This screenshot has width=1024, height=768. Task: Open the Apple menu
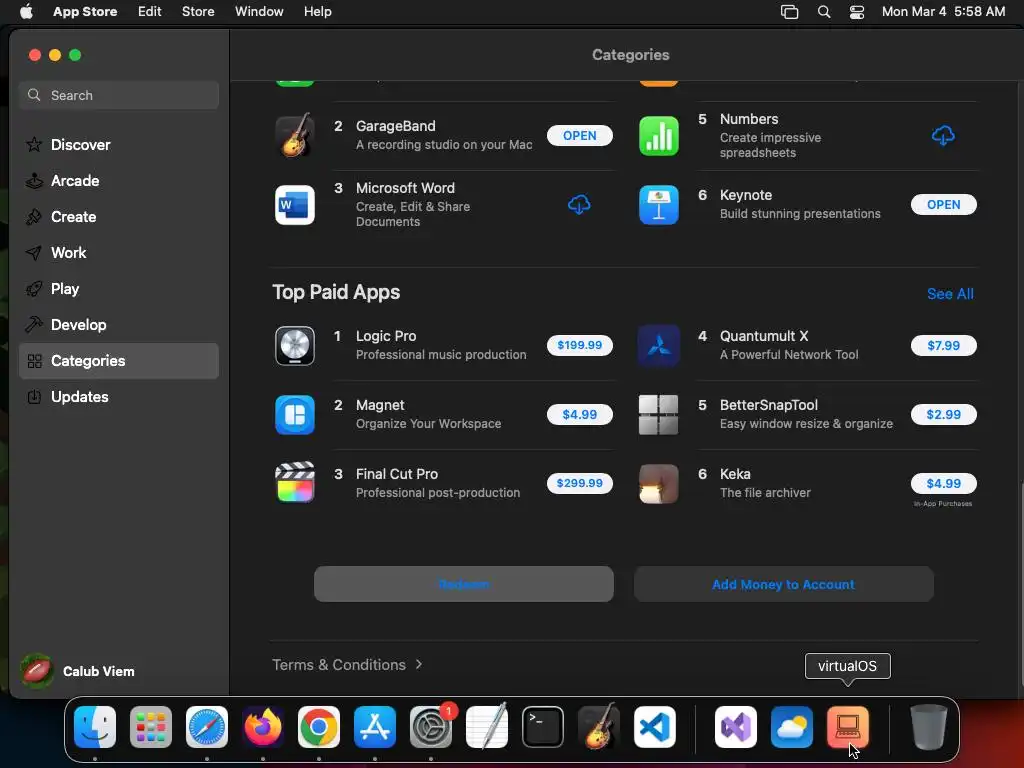[x=26, y=12]
